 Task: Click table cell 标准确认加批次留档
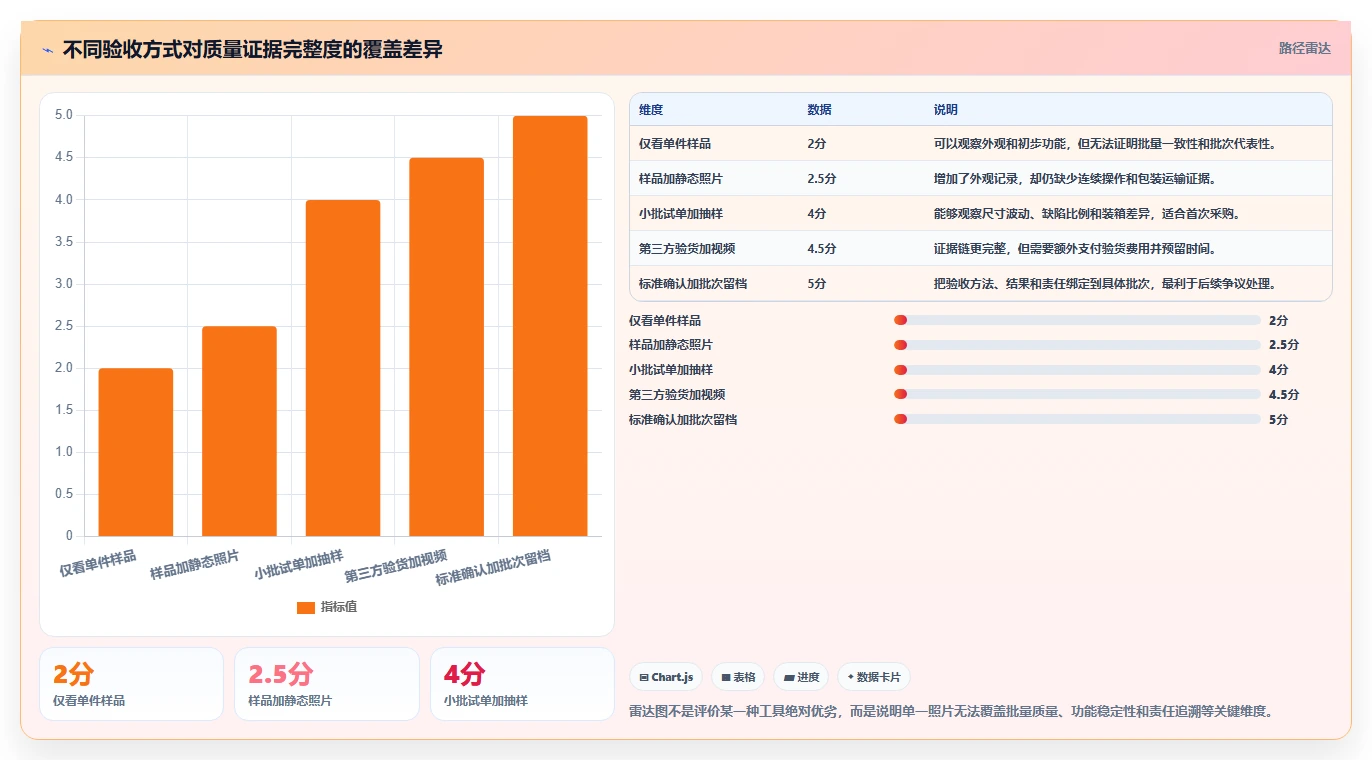(x=693, y=284)
